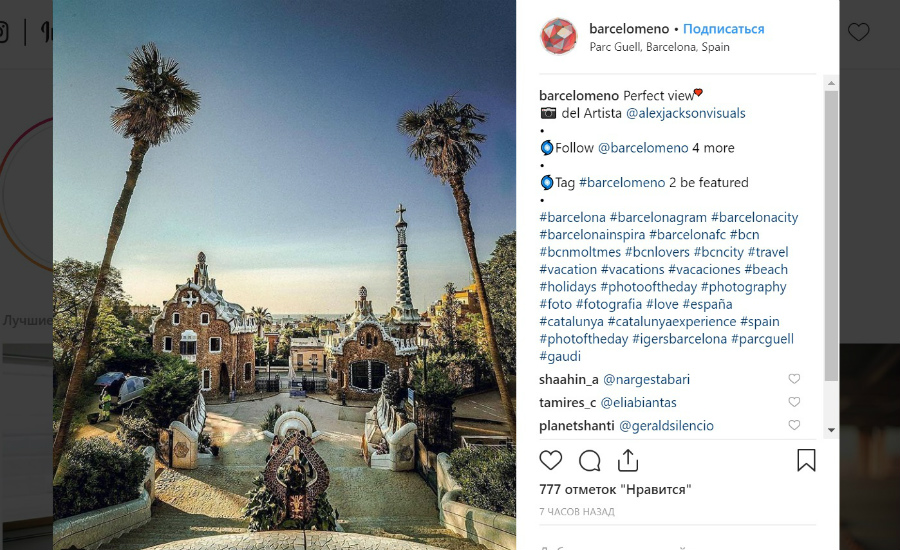Click the comments scrollbar down arrow

831,430
